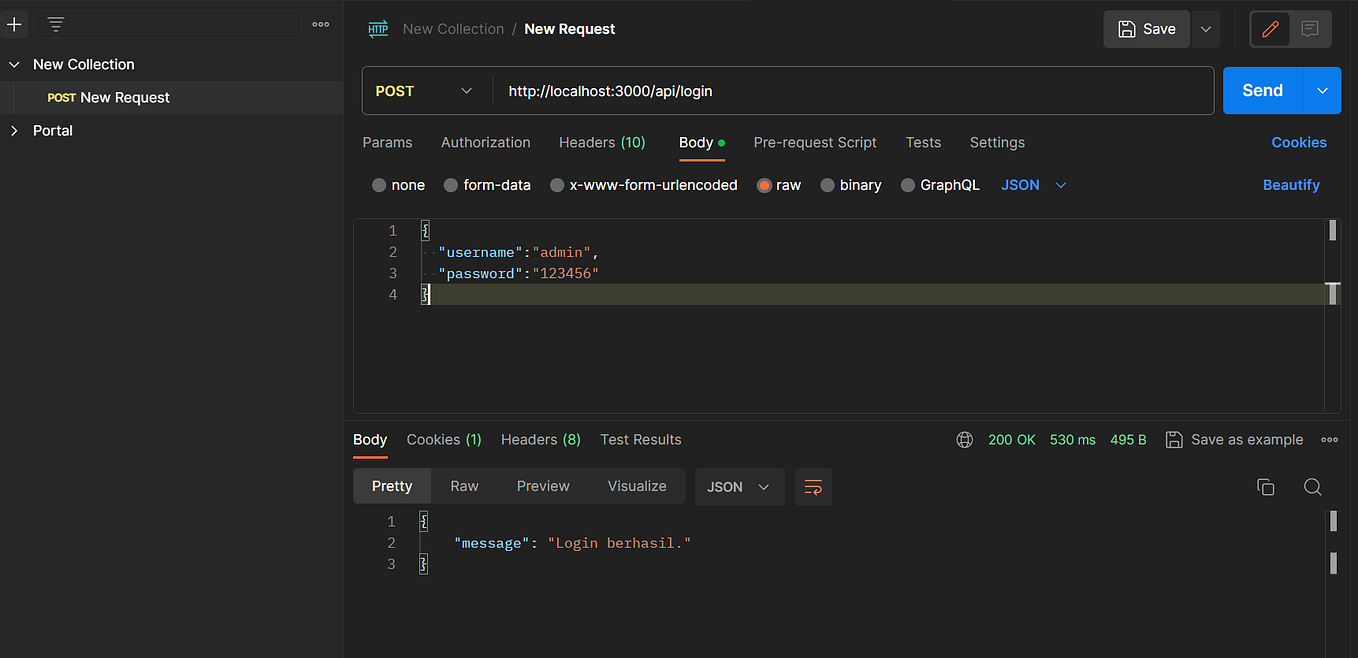Image resolution: width=1358 pixels, height=658 pixels.
Task: Choose GraphQL body option
Action: [x=908, y=185]
